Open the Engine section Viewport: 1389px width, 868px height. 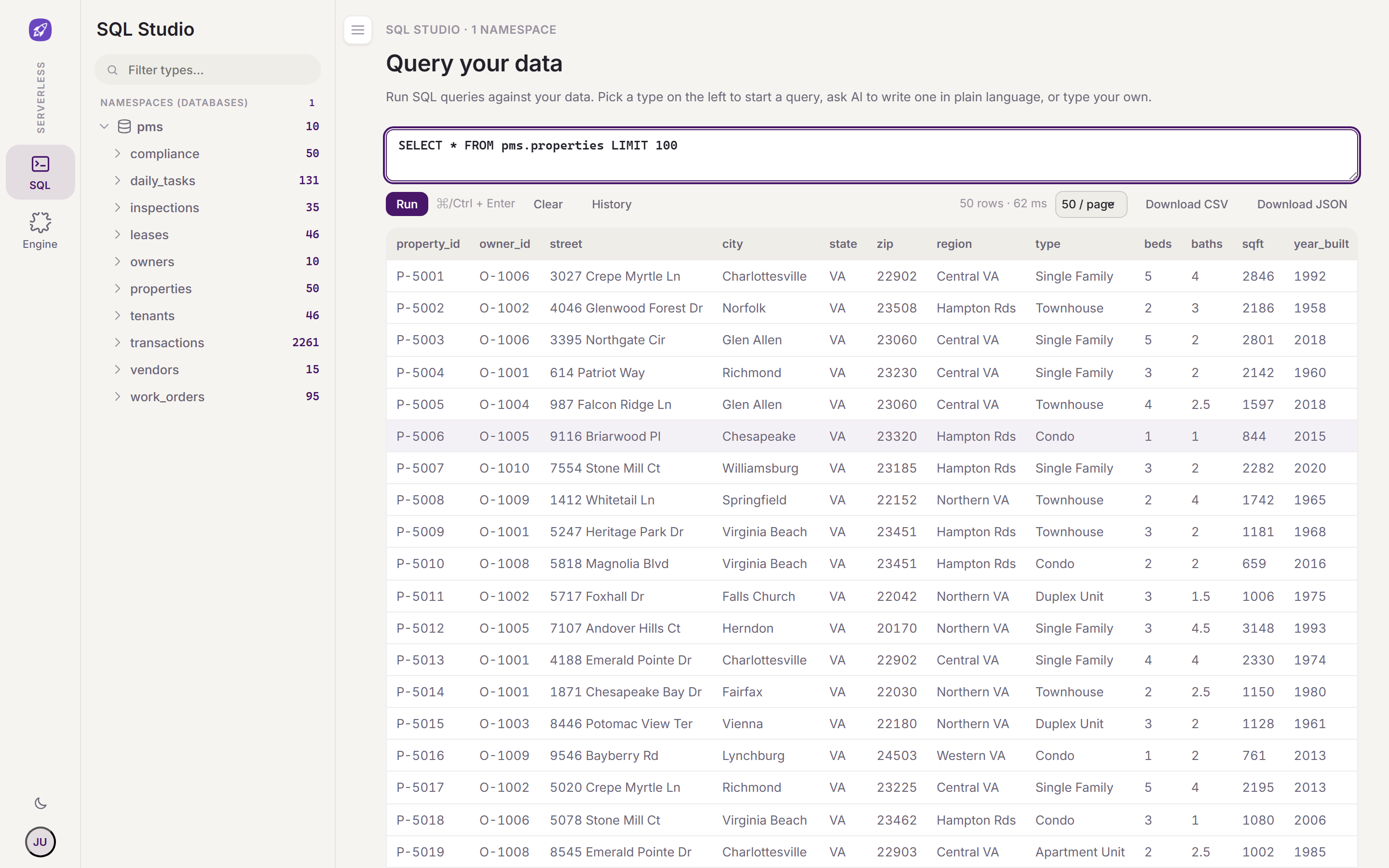40,230
